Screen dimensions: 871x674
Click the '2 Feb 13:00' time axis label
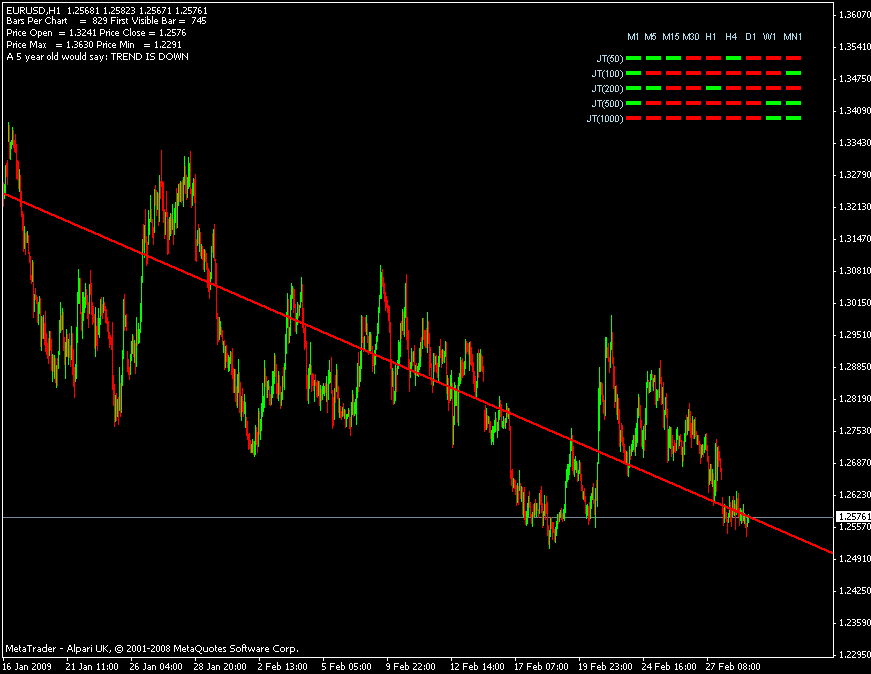[x=282, y=666]
